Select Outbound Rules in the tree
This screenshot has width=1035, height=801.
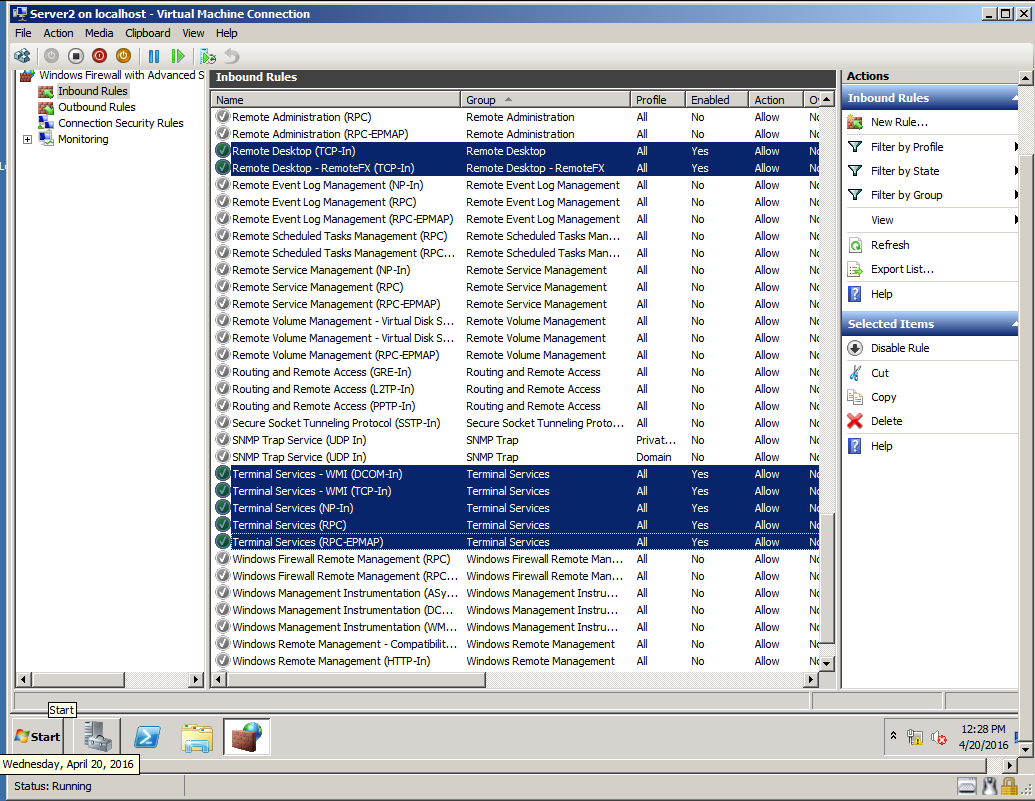click(x=96, y=107)
